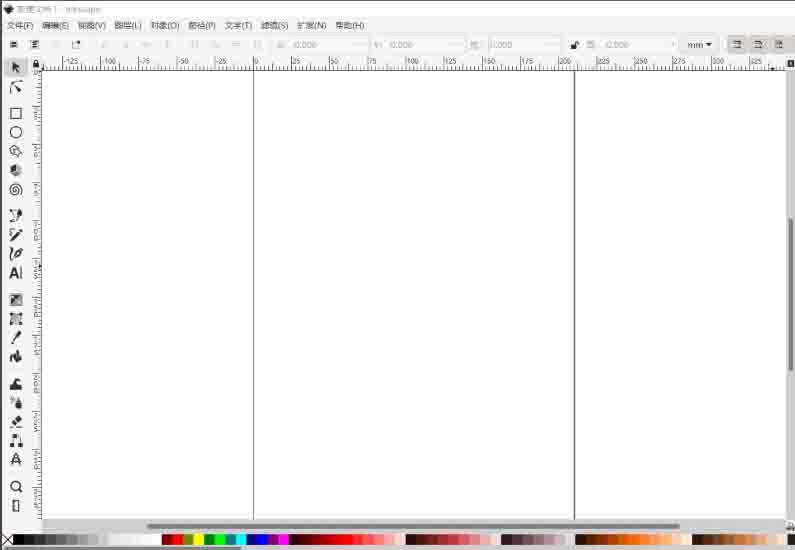Click Select All in All Layers icon

[x=34, y=45]
